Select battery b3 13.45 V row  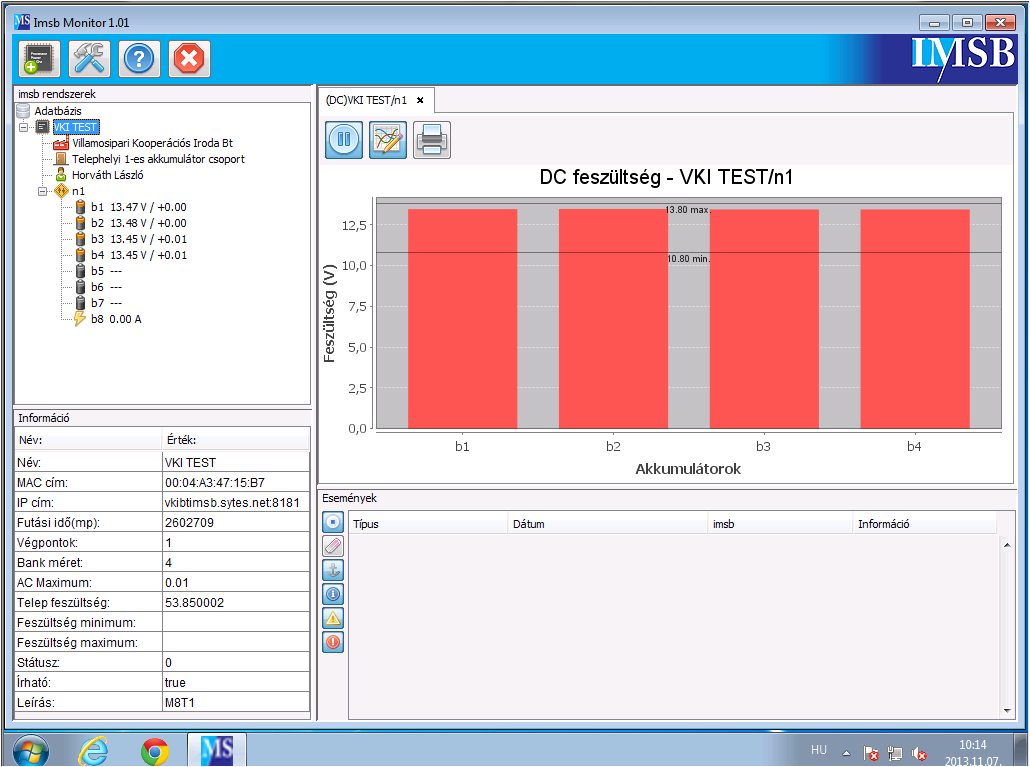pyautogui.click(x=139, y=239)
